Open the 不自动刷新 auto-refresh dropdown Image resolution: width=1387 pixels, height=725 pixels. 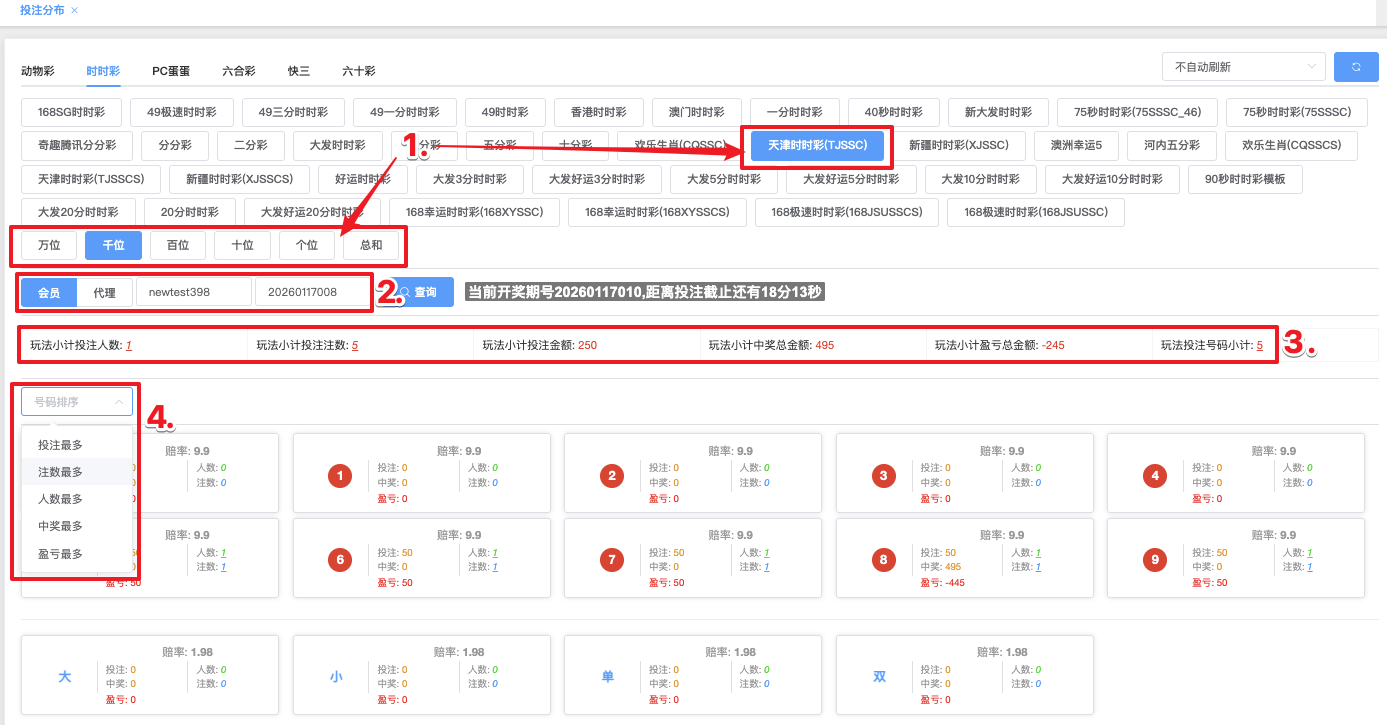(x=1243, y=67)
